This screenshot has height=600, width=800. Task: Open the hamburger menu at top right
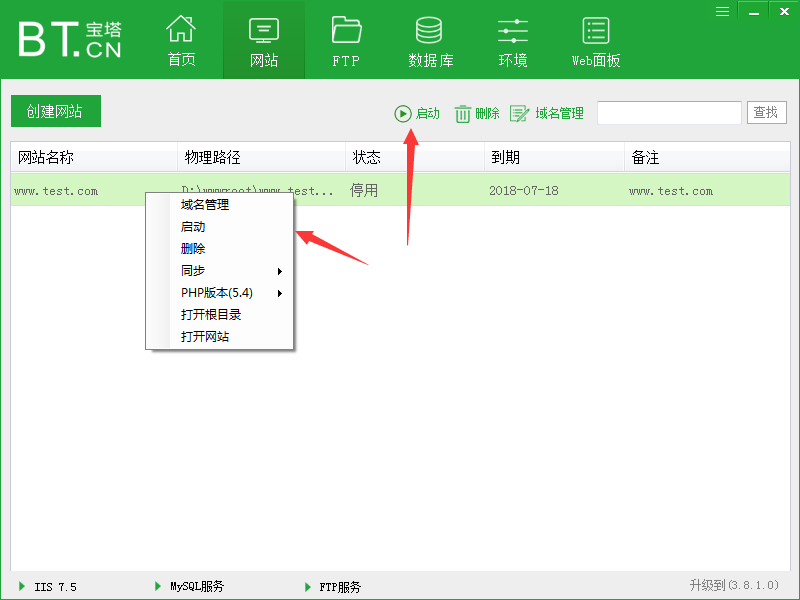click(x=722, y=12)
